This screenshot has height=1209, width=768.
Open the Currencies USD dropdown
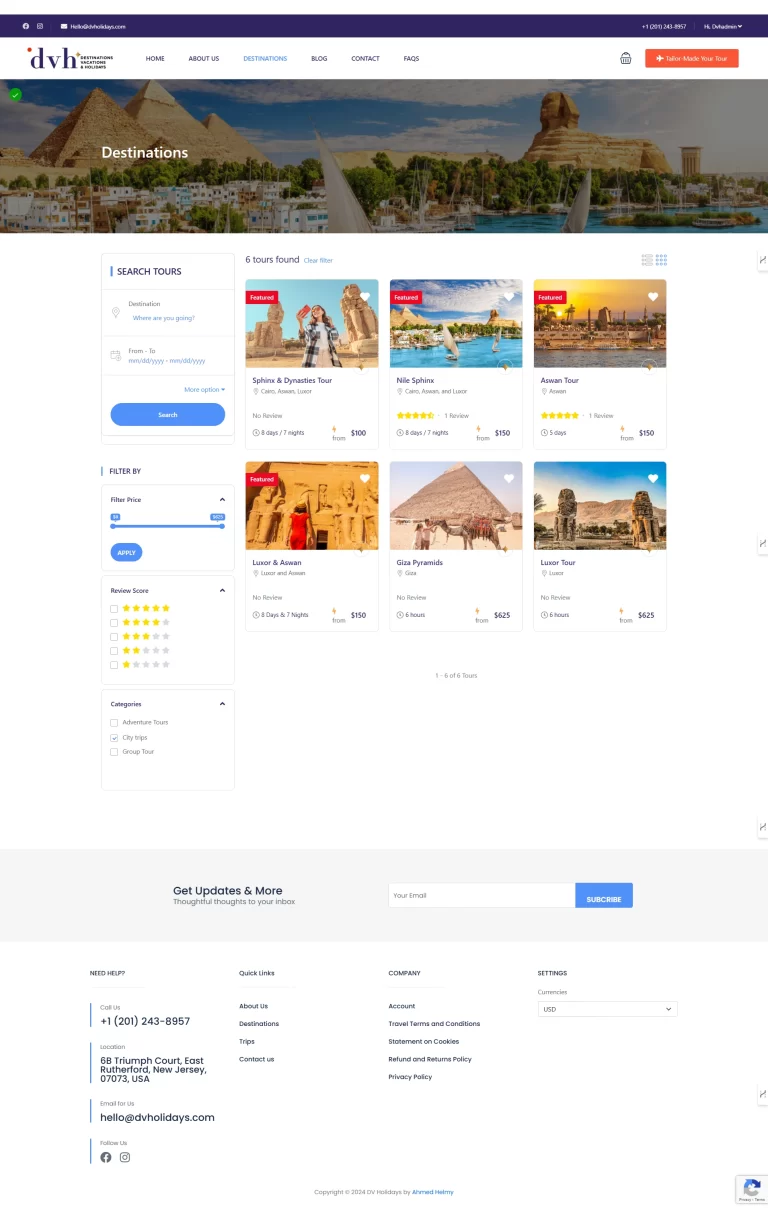(x=607, y=1009)
